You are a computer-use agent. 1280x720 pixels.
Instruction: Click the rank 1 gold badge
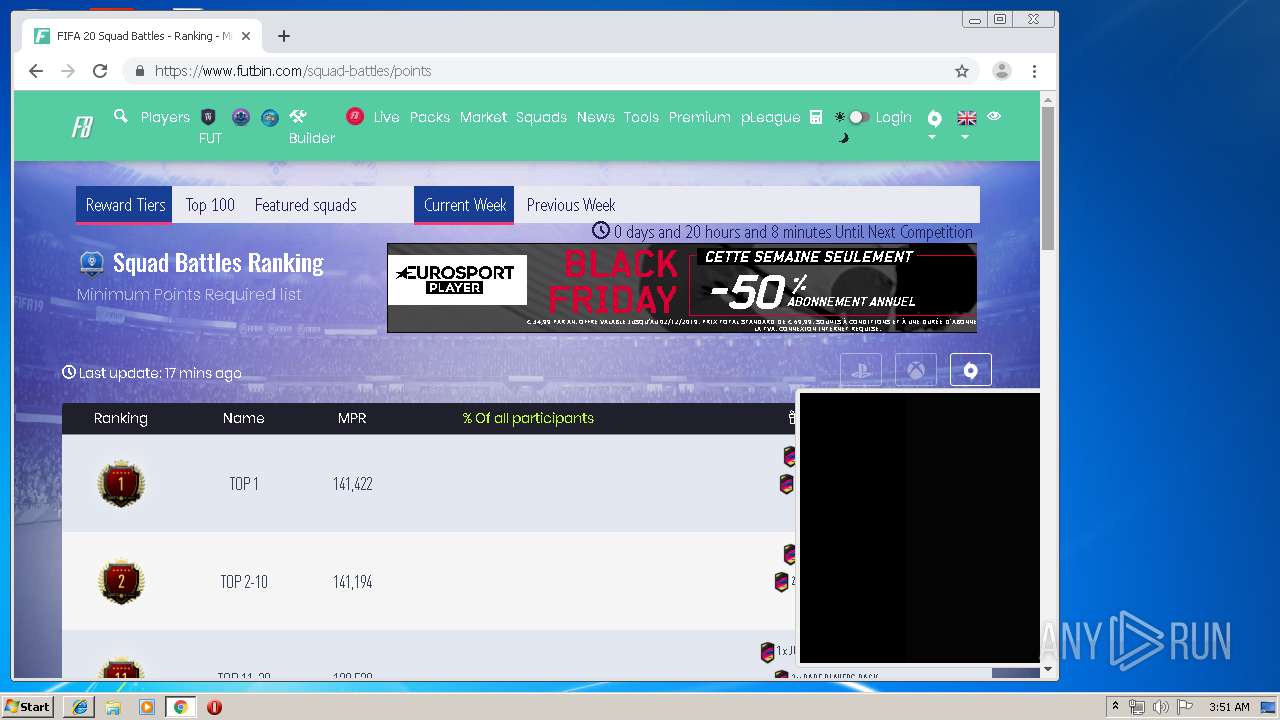coord(121,484)
